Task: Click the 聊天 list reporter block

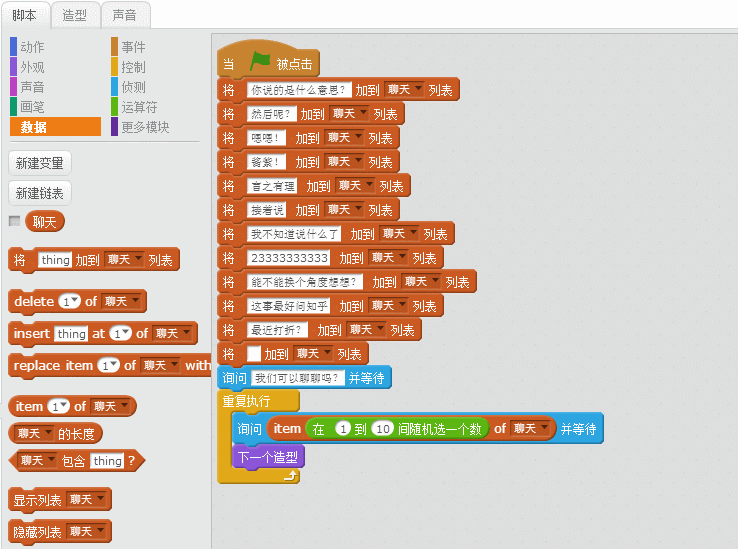Action: click(x=45, y=222)
